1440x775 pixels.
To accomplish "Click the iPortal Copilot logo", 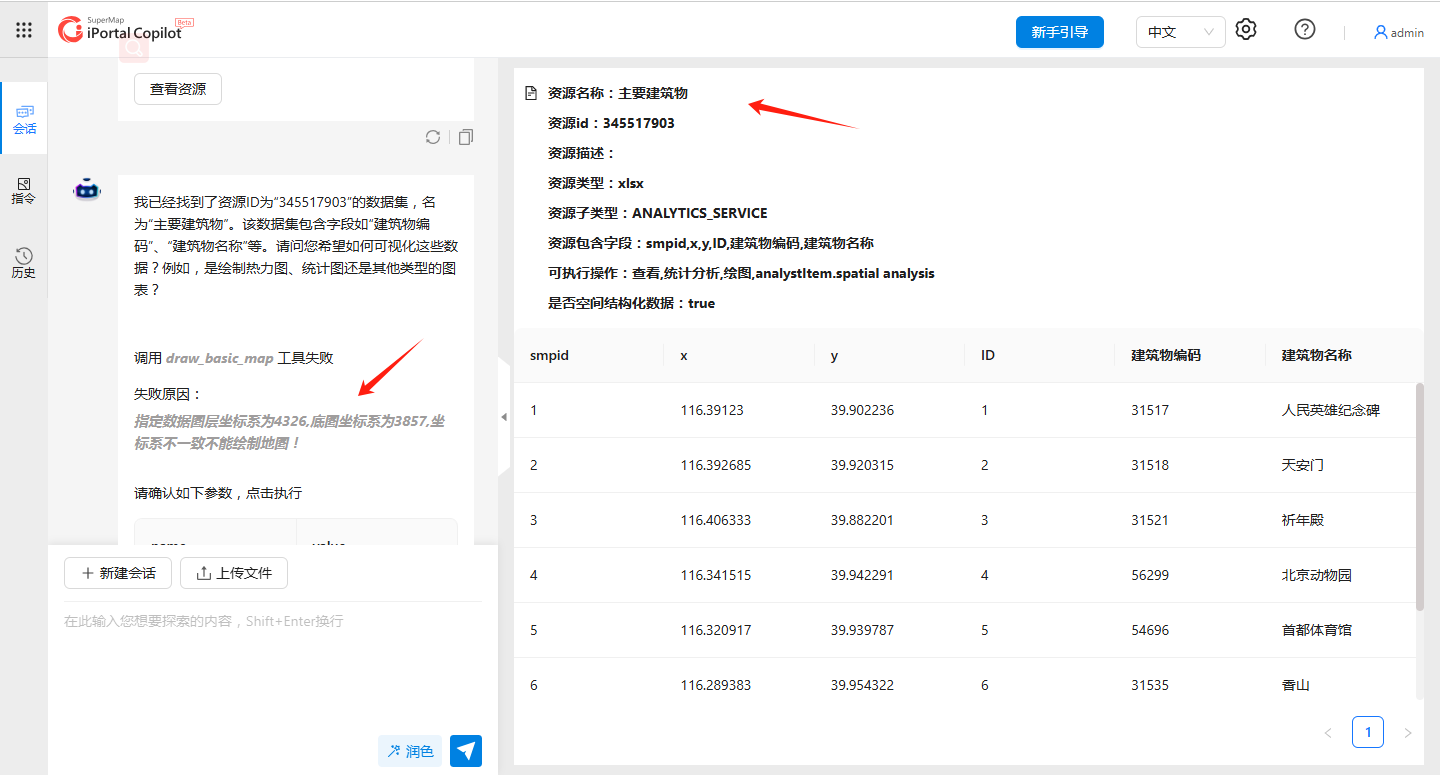I will click(122, 30).
